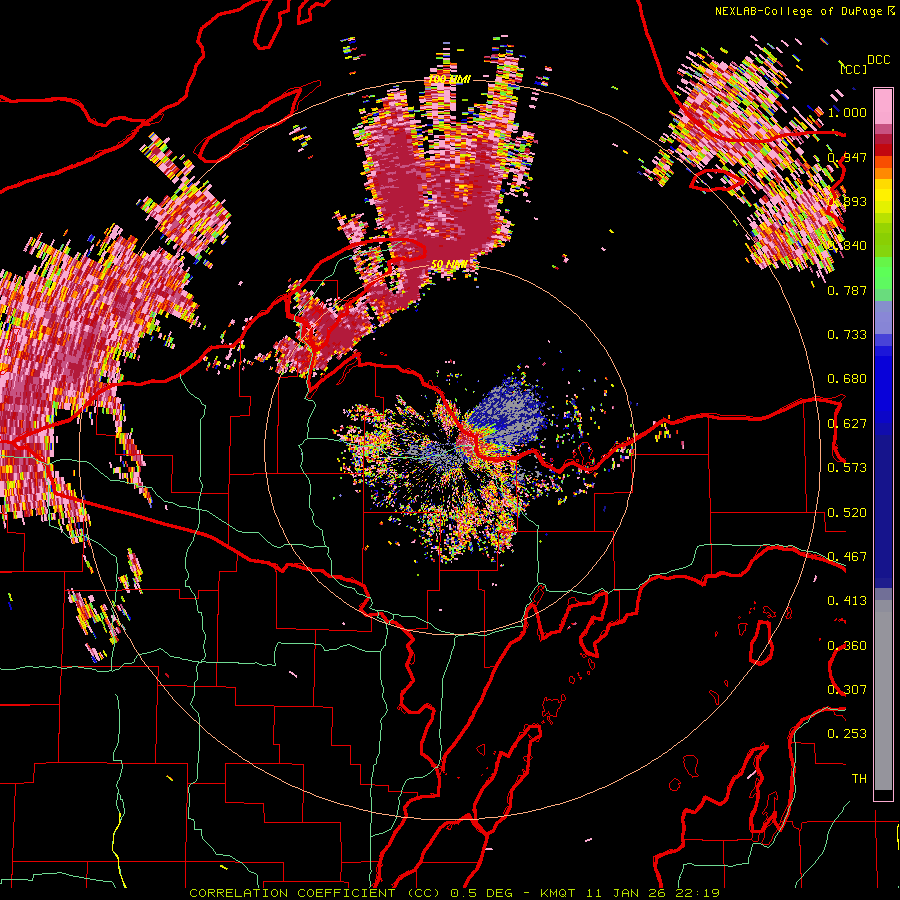Select the 0.520 legend value
Viewport: 900px width, 900px height.
click(x=847, y=513)
